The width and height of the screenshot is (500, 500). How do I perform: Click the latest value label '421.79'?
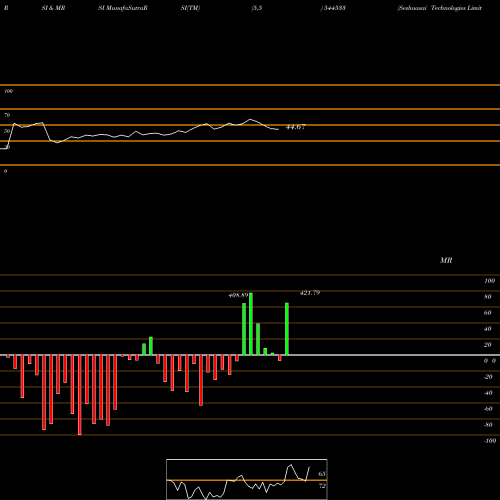coord(310,293)
